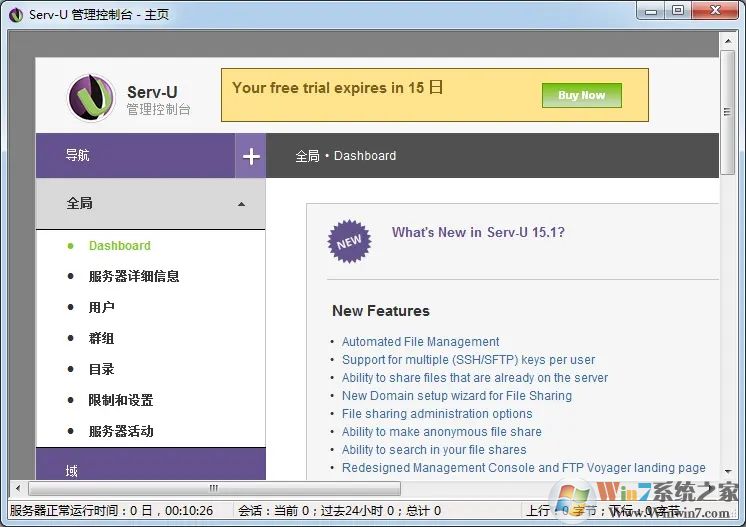Open Automated File Management link
The image size is (746, 527).
coord(421,342)
